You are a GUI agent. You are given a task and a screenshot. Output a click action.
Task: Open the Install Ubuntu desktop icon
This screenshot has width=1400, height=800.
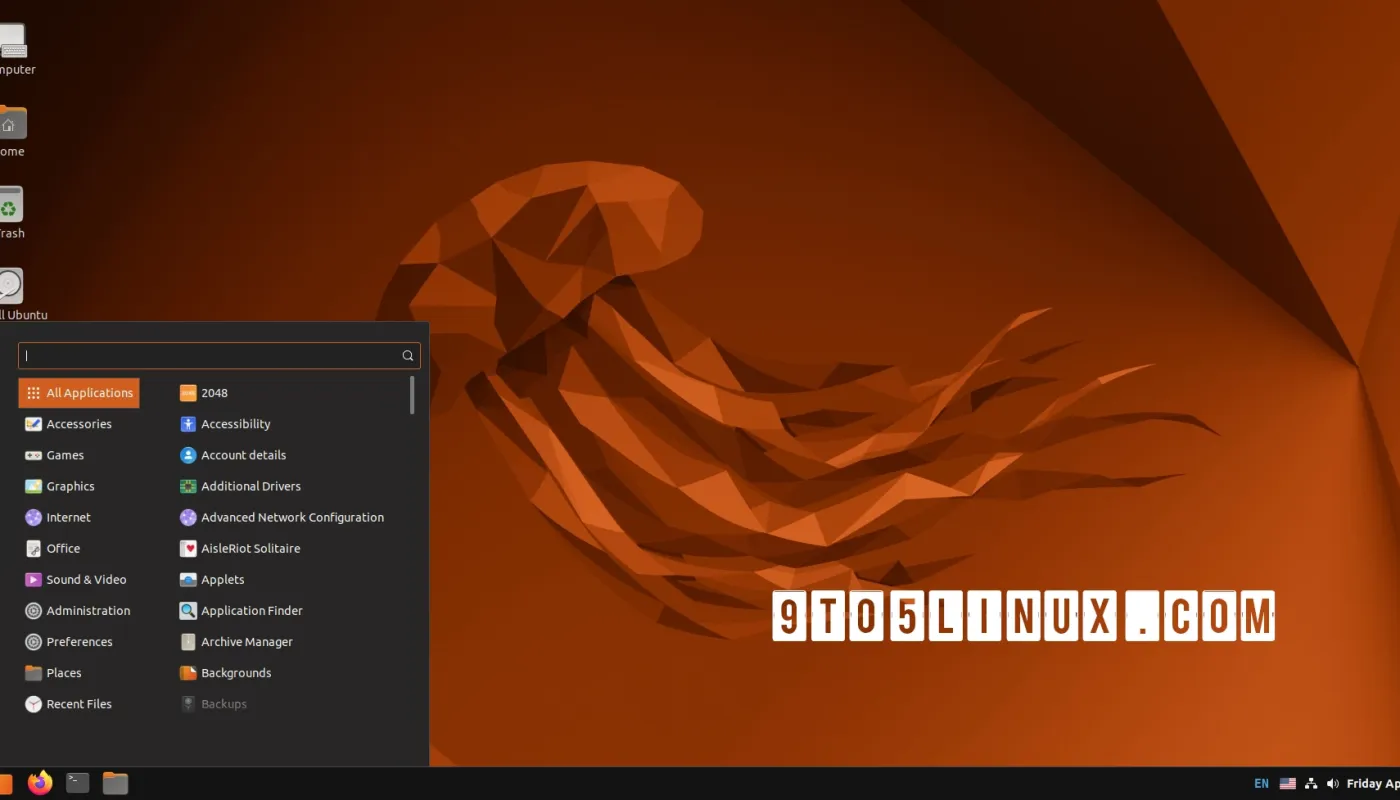[10, 286]
